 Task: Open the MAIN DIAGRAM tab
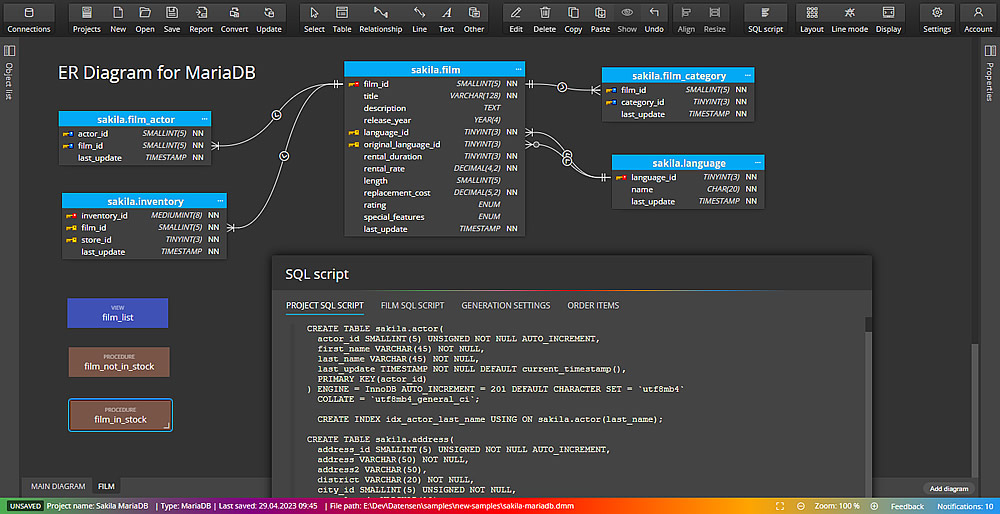[58, 487]
